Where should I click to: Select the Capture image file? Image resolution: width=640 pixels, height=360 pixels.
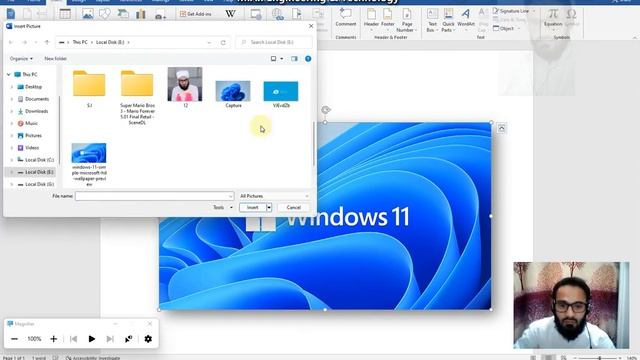pyautogui.click(x=233, y=94)
